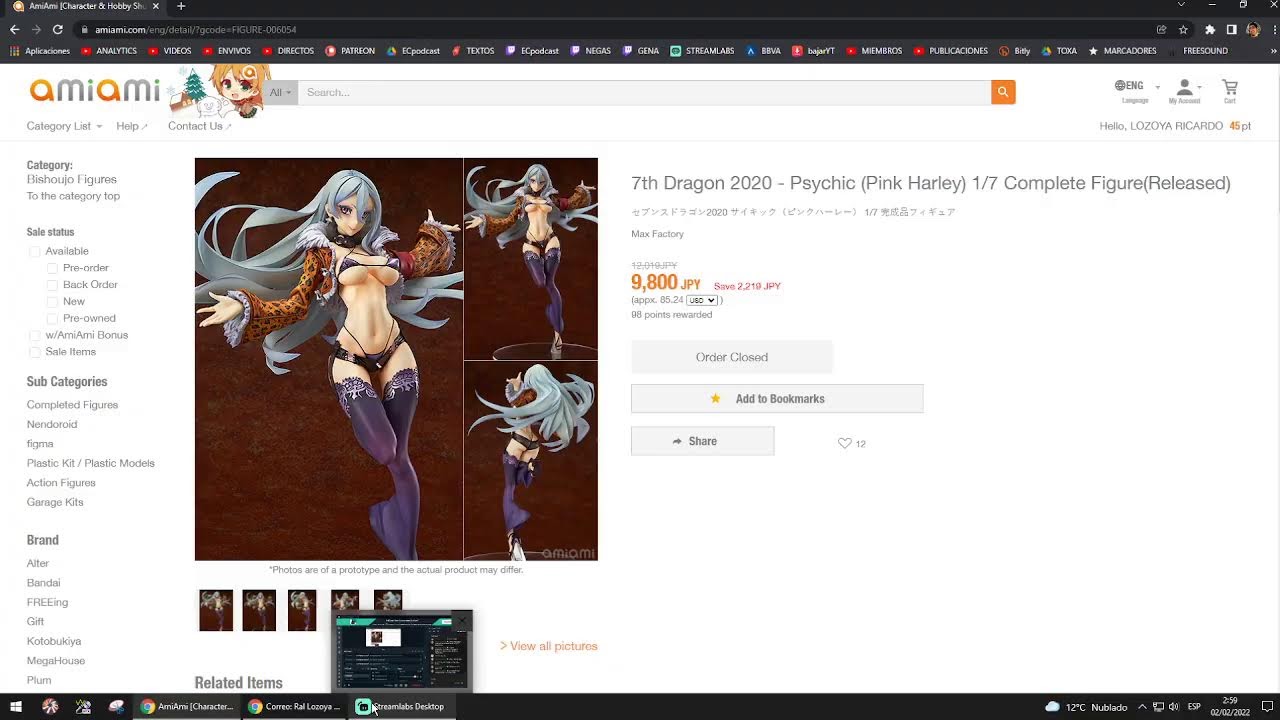The width and height of the screenshot is (1280, 720).
Task: Open the browser extensions puzzle icon
Action: [x=1209, y=29]
